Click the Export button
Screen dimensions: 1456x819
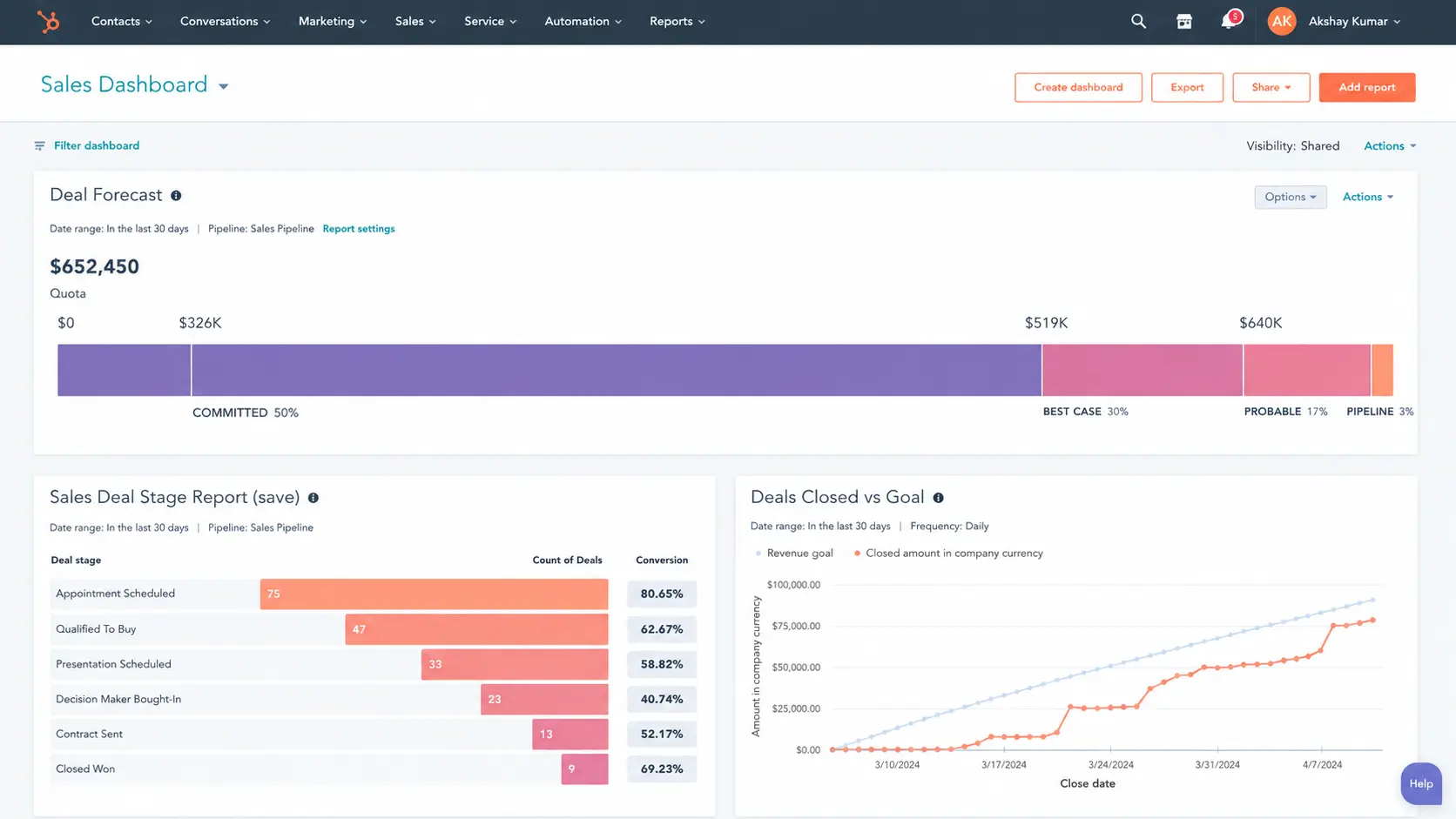tap(1187, 87)
